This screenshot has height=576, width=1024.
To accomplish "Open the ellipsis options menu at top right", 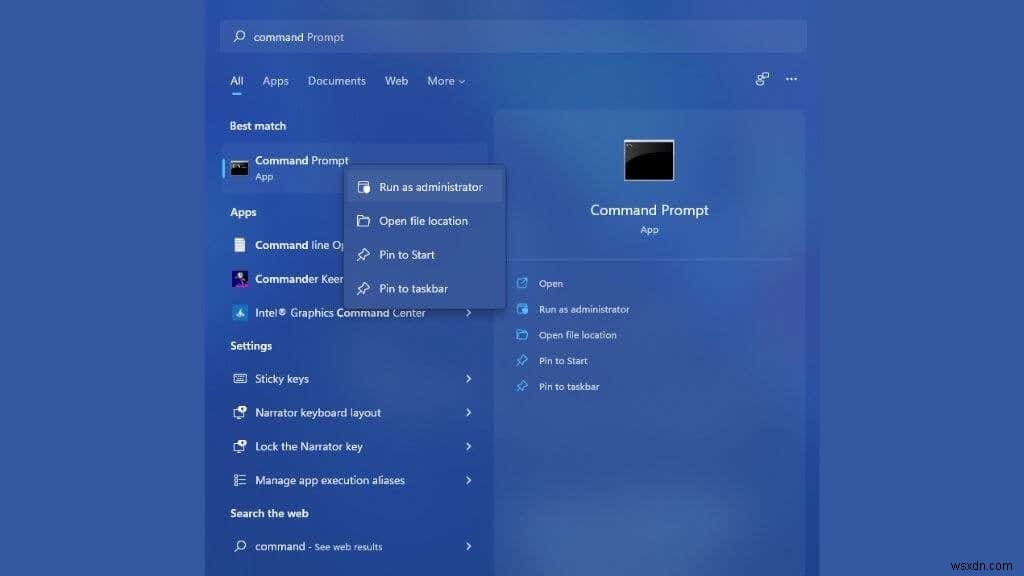I will click(x=791, y=80).
